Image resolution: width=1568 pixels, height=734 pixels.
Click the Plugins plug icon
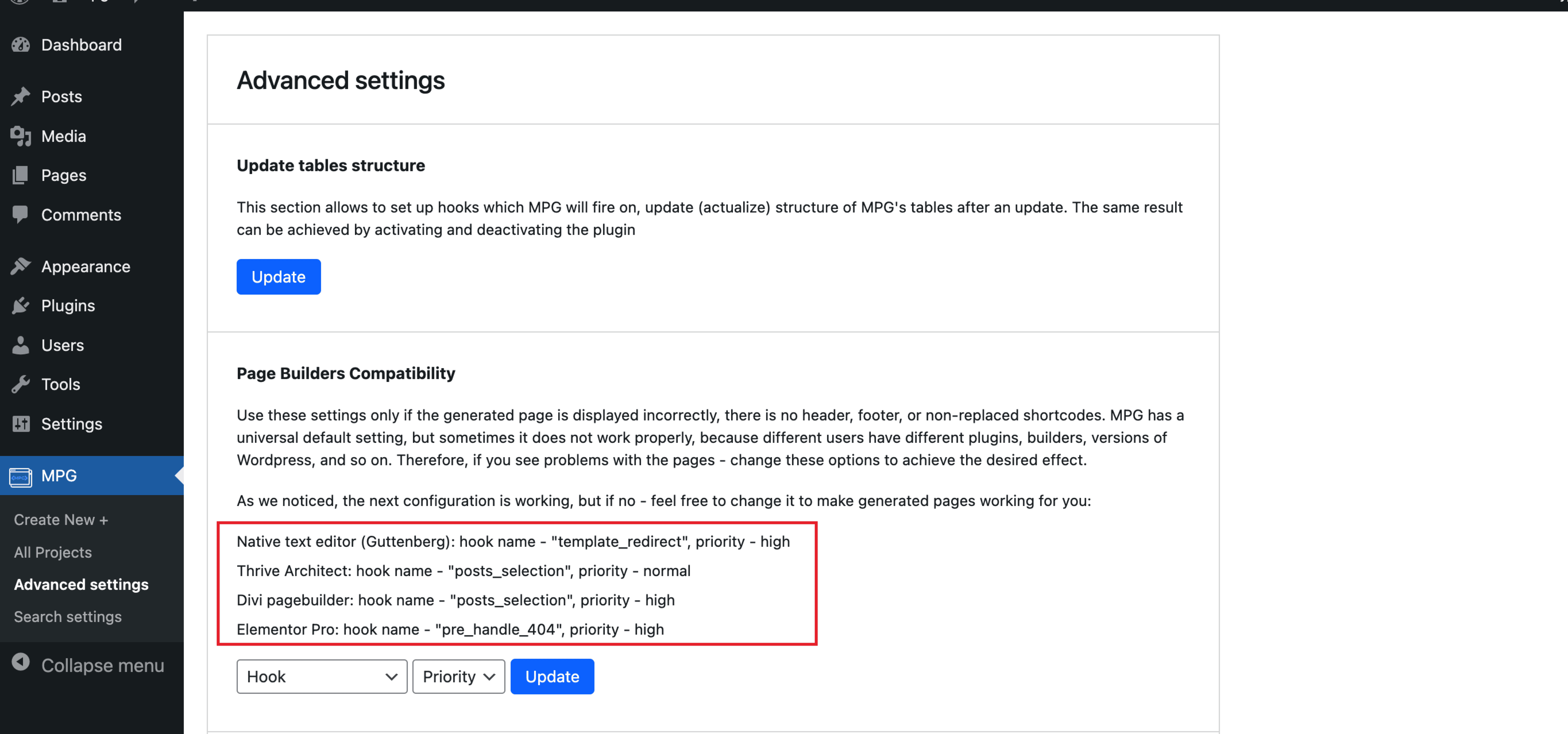21,305
